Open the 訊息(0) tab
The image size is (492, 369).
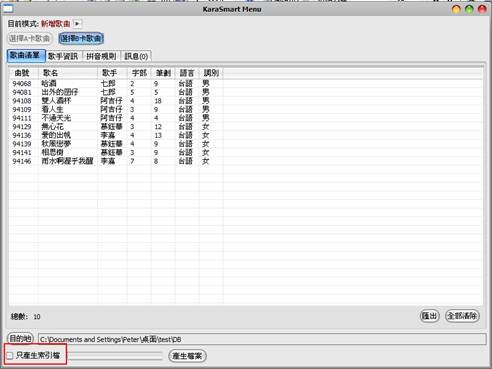pos(136,56)
